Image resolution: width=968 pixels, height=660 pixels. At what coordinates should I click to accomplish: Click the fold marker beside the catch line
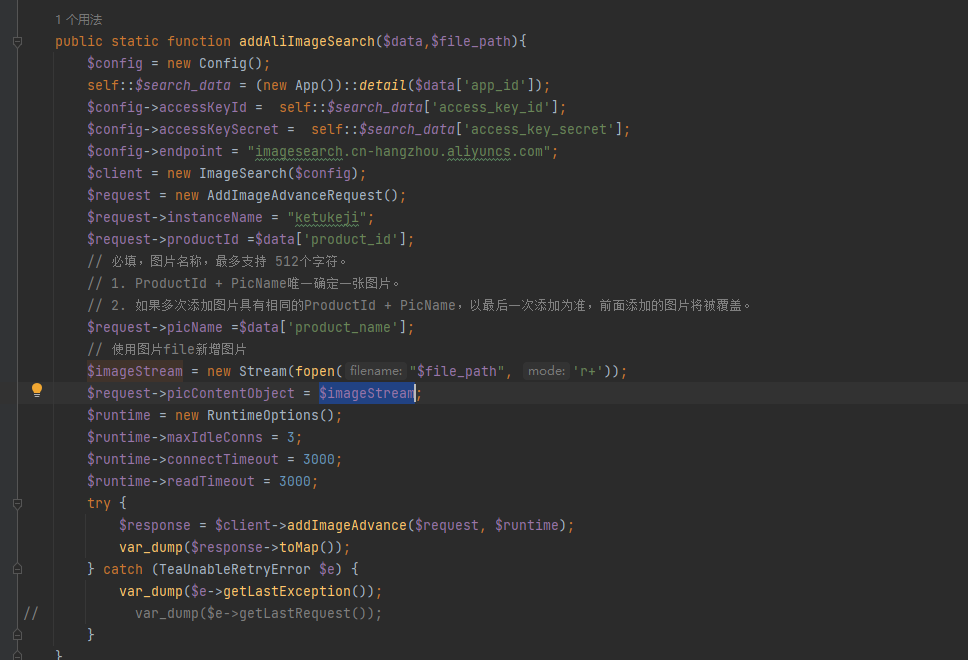coord(17,569)
